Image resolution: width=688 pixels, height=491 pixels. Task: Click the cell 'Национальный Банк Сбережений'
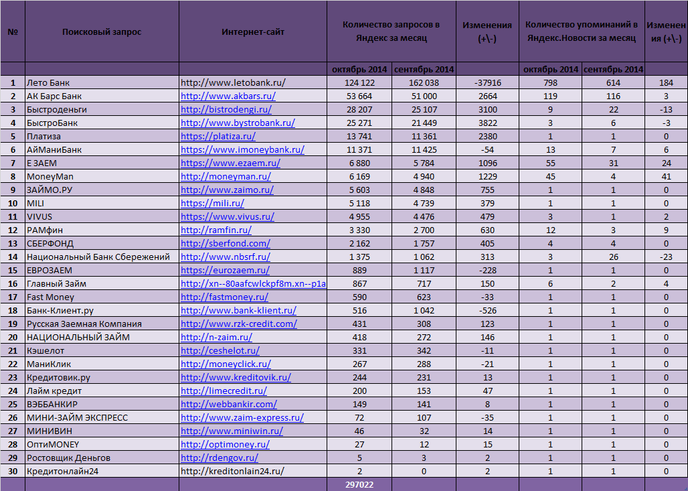point(102,257)
